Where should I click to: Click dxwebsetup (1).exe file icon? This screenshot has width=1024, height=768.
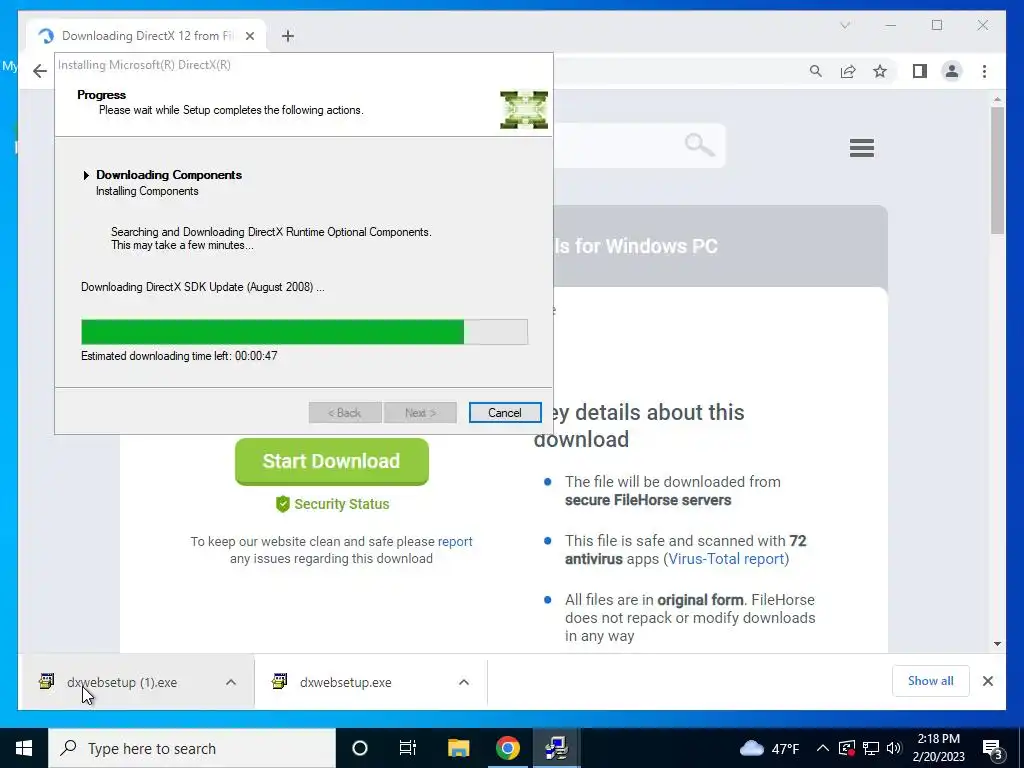pyautogui.click(x=46, y=682)
